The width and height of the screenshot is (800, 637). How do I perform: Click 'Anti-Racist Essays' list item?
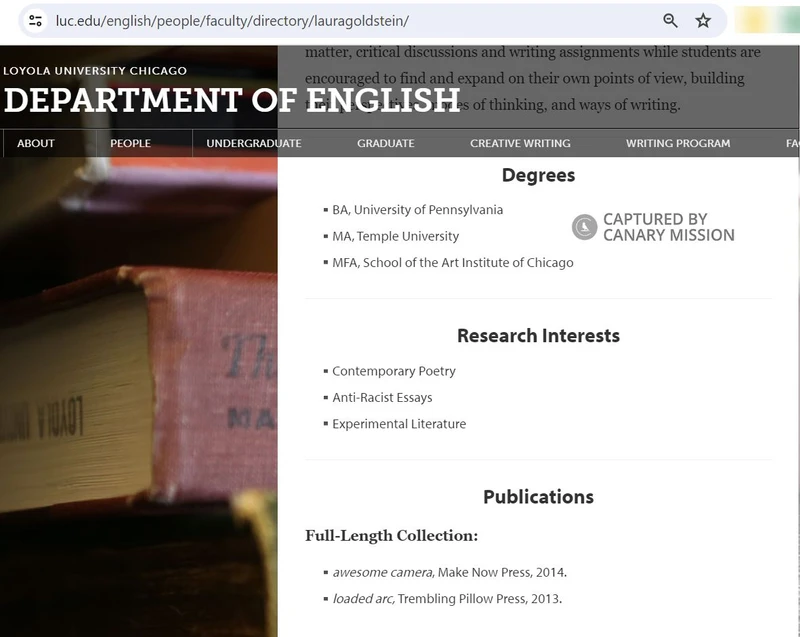[x=382, y=397]
